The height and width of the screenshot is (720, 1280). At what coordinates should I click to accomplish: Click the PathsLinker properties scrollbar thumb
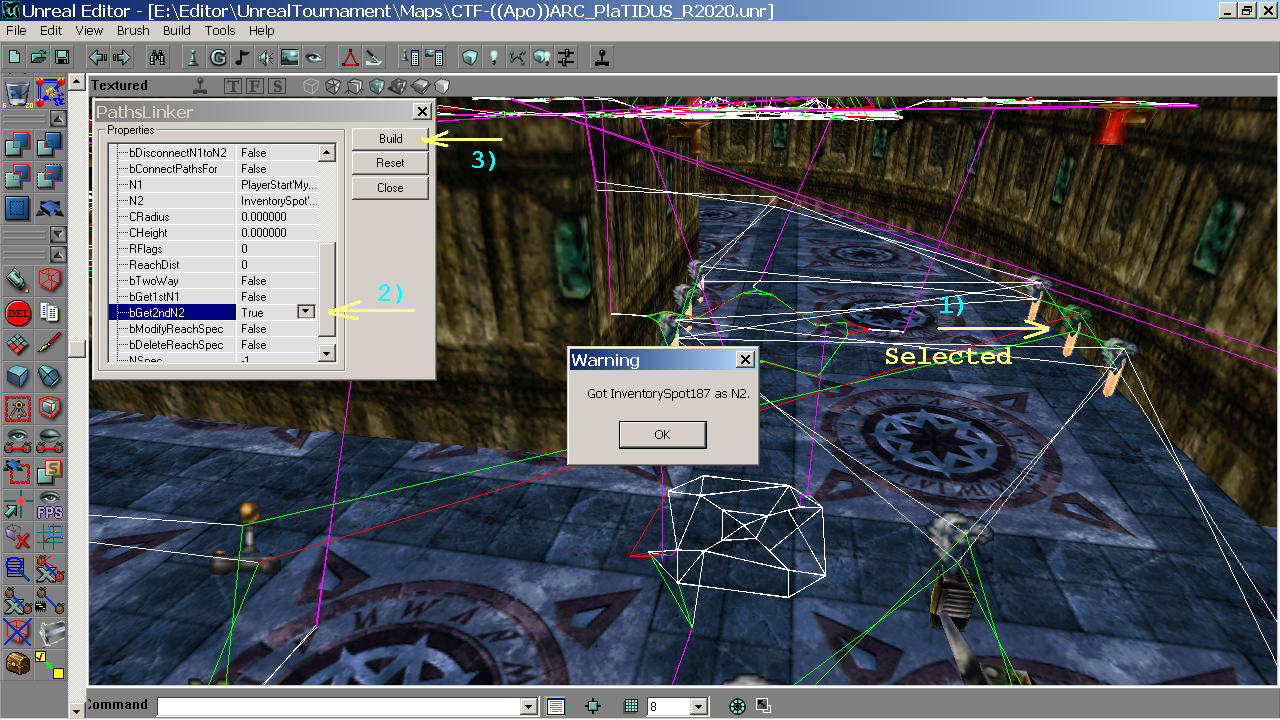[x=326, y=289]
